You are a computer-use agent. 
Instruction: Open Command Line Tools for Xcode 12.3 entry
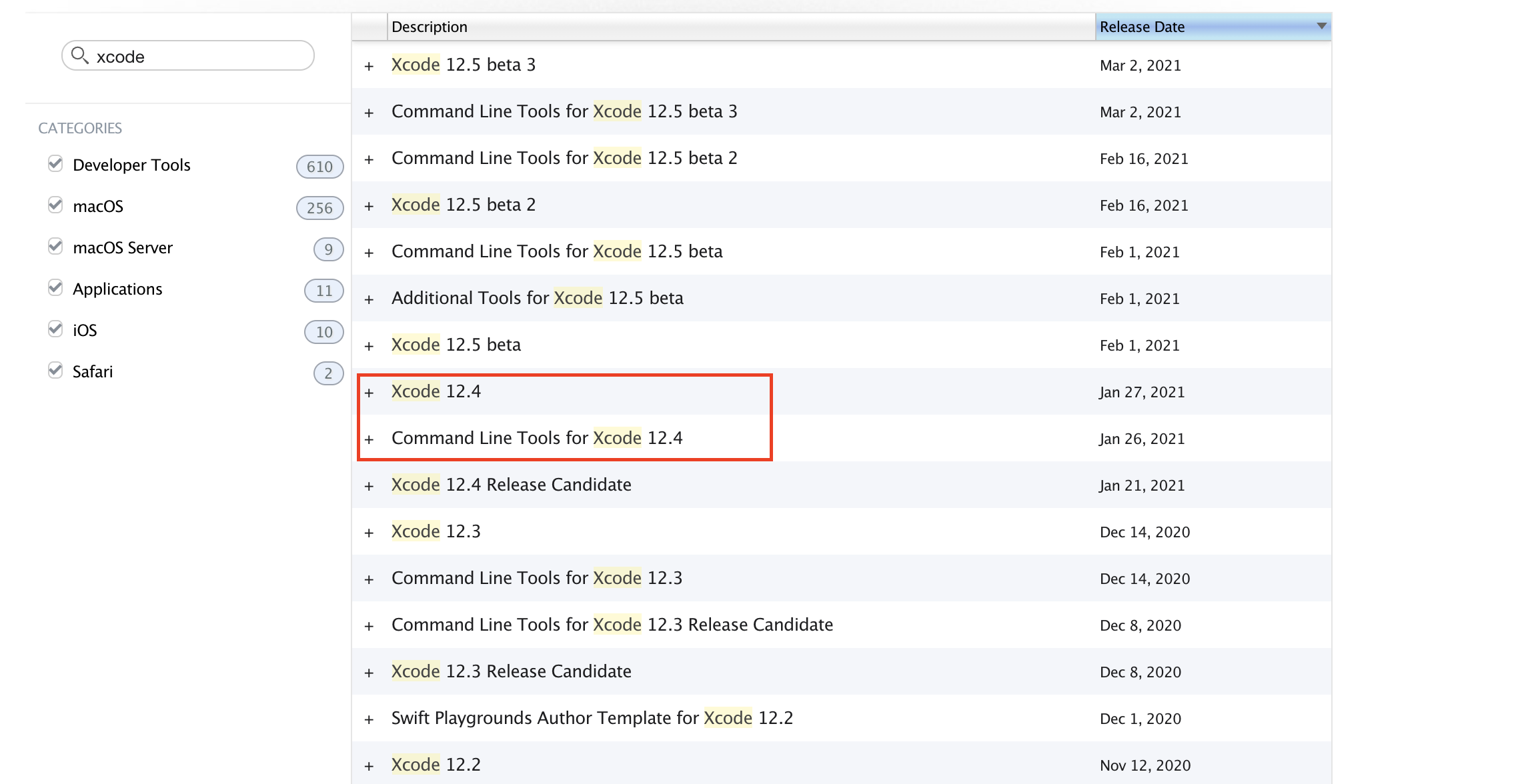(x=536, y=578)
